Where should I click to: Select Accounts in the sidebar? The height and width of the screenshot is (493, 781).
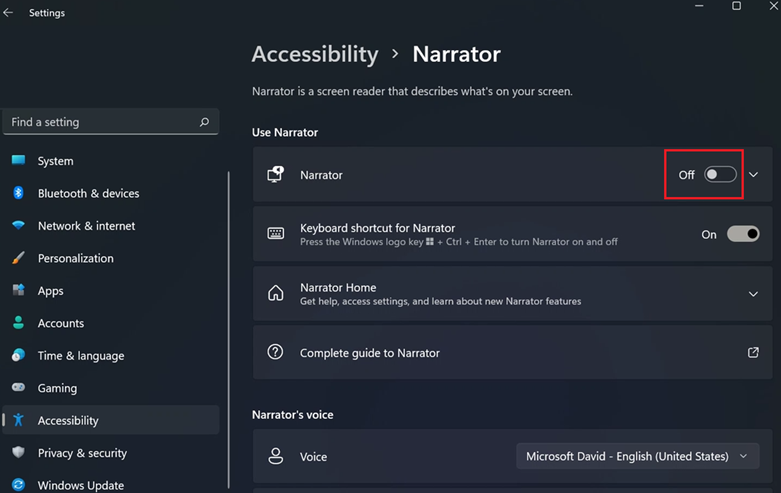61,323
